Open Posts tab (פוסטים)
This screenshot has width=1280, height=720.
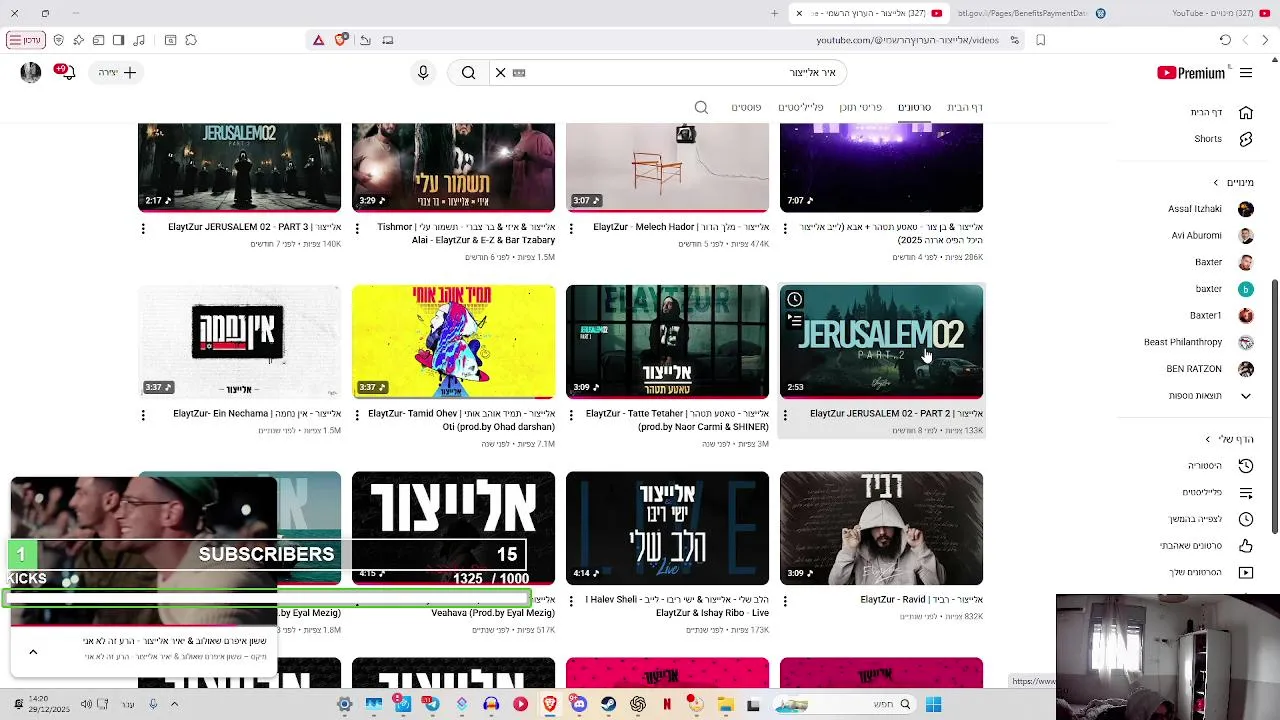pyautogui.click(x=746, y=107)
